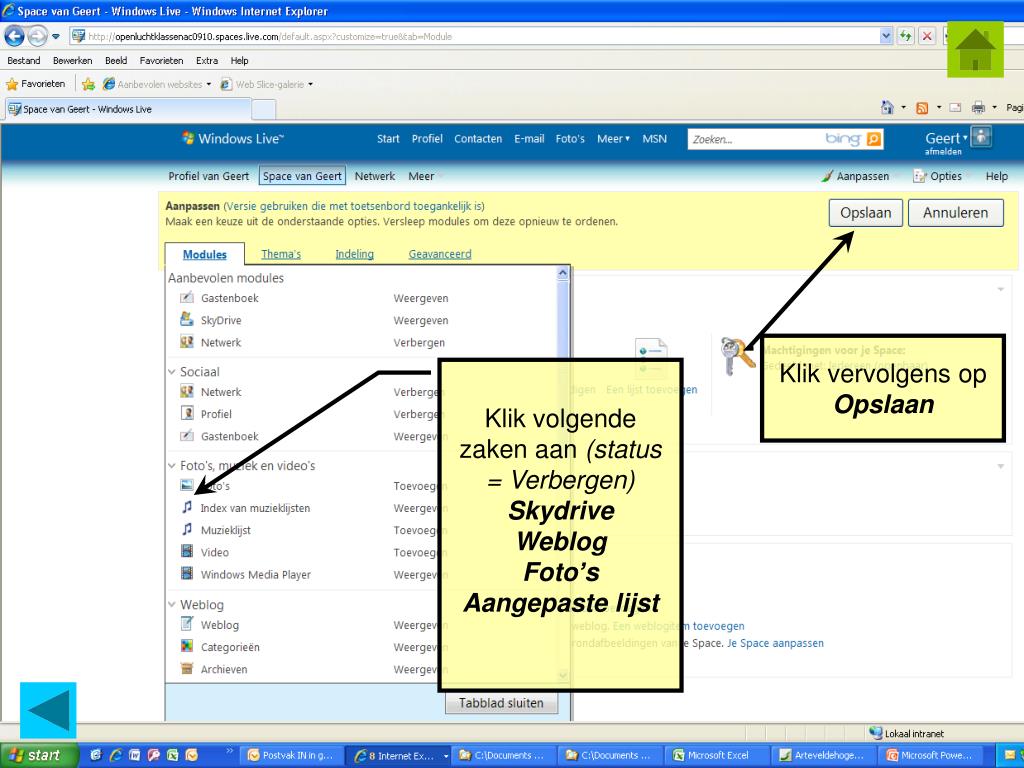Click the Annuleren button
Image resolution: width=1024 pixels, height=768 pixels.
(955, 213)
